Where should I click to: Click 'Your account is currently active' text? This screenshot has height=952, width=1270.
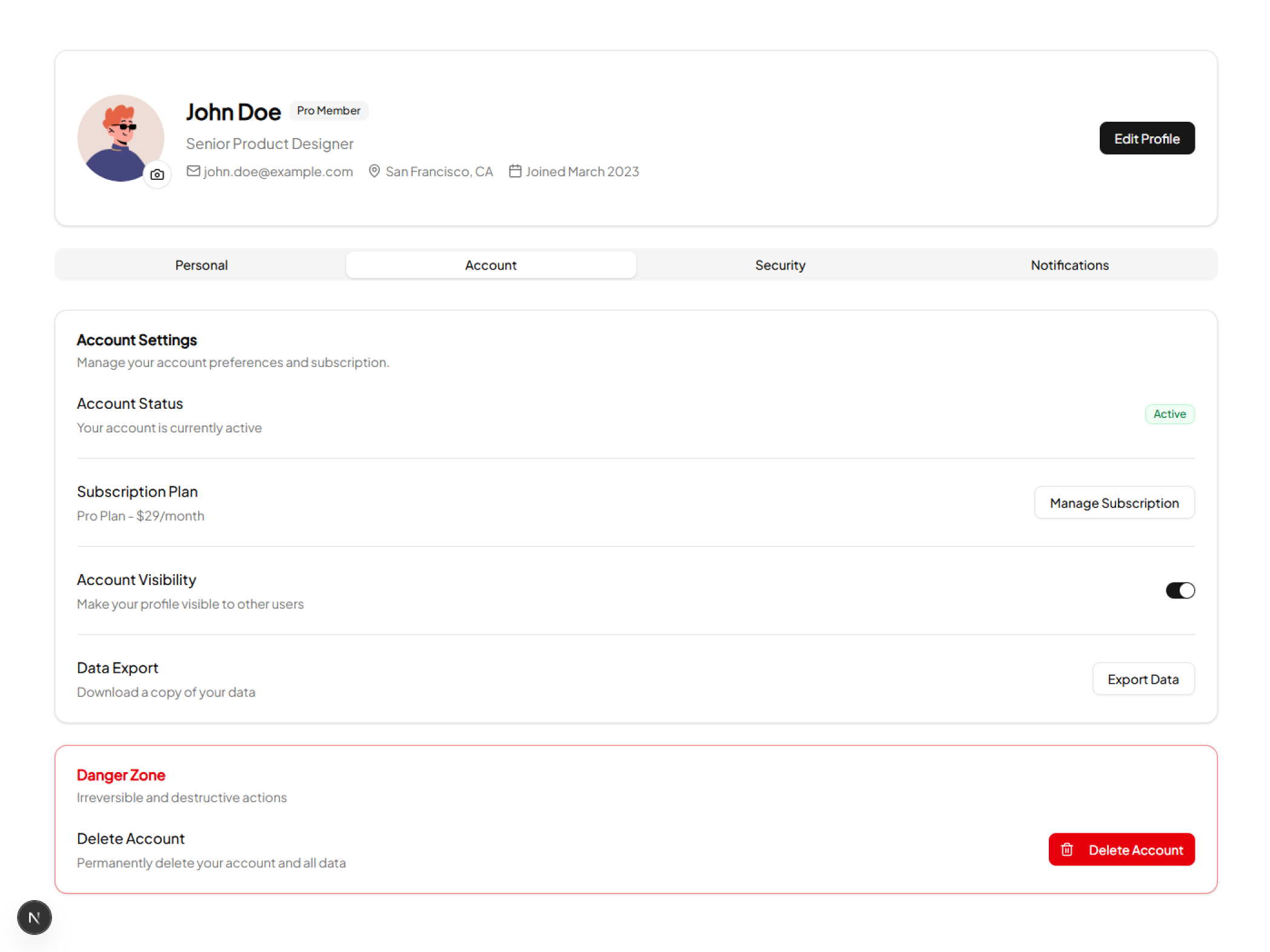click(x=169, y=428)
